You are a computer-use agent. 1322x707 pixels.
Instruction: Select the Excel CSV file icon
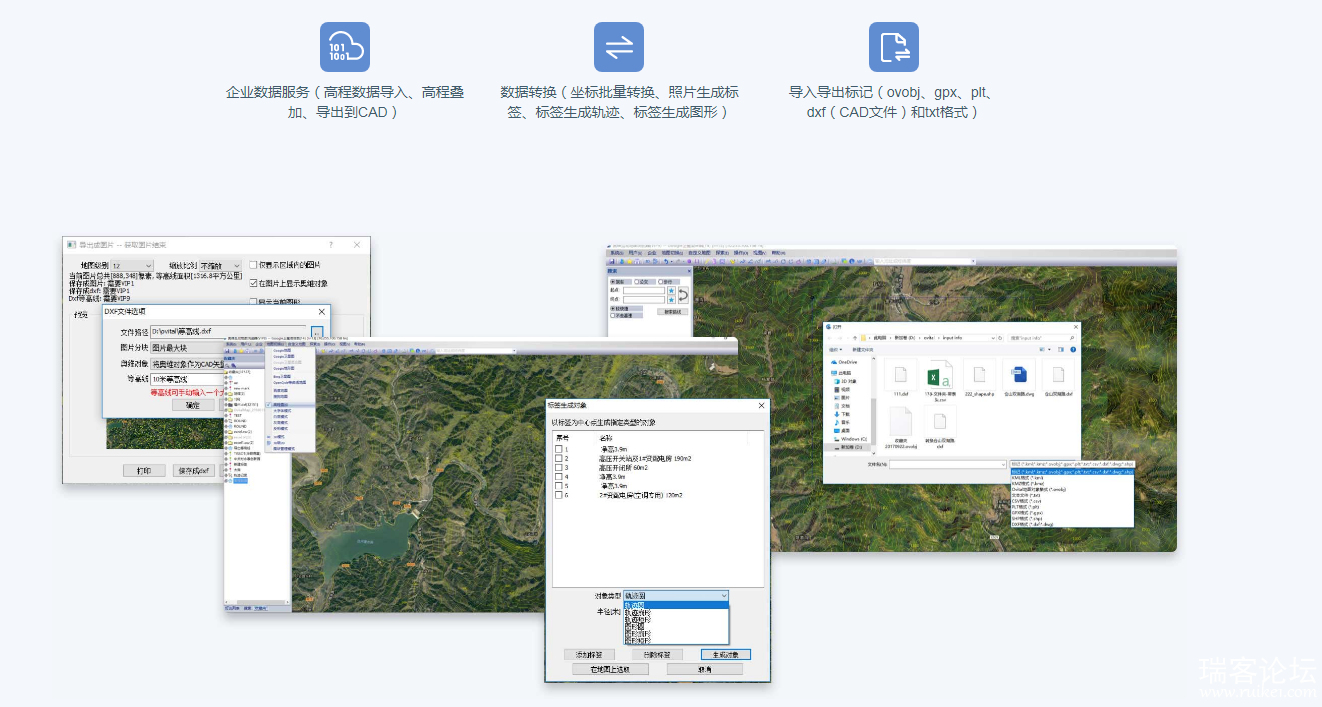[x=940, y=376]
